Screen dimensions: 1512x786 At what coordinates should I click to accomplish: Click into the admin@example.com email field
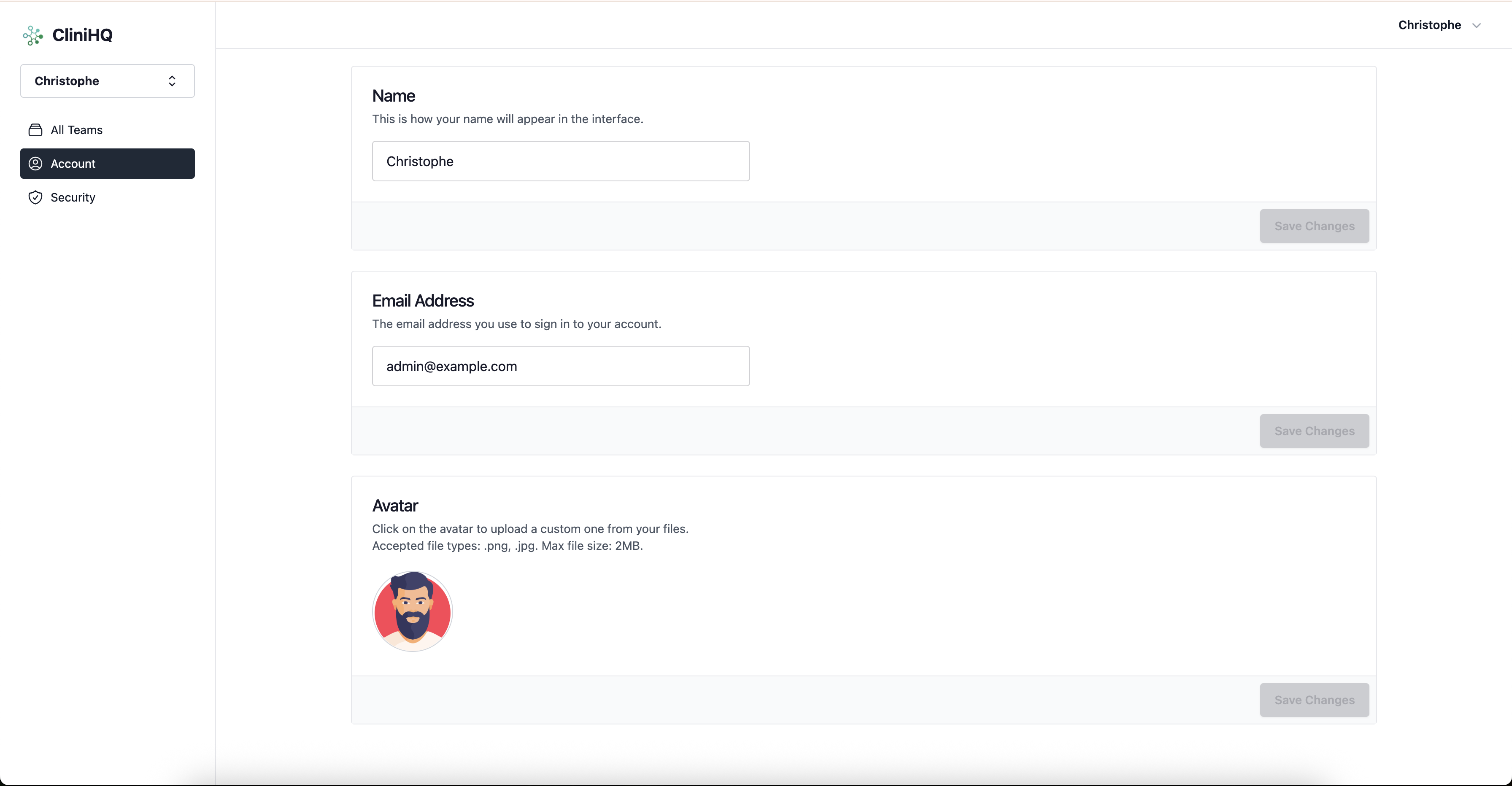pos(561,366)
